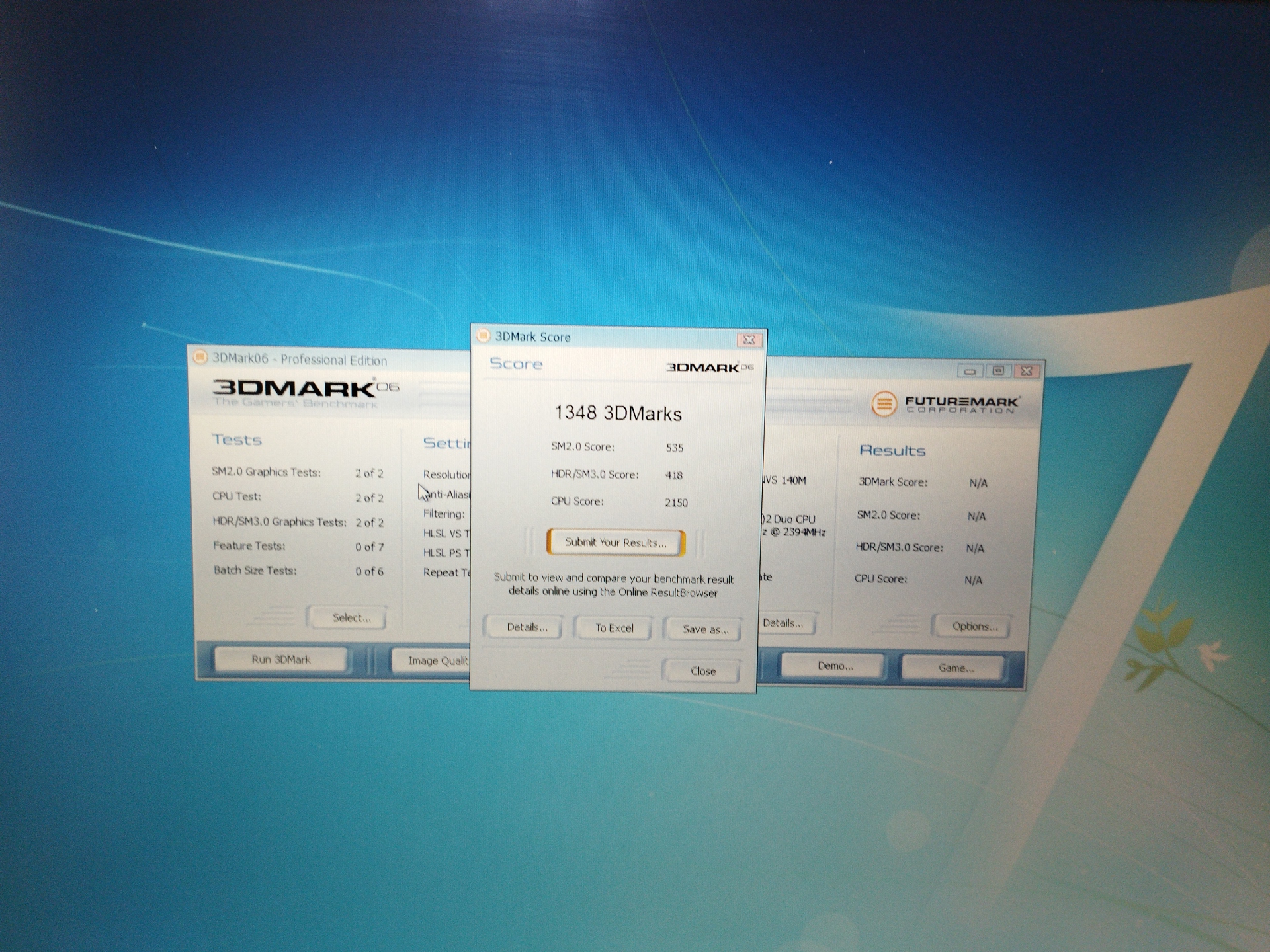Minimize the 3DMark06 main window
1270x952 pixels.
coord(970,371)
